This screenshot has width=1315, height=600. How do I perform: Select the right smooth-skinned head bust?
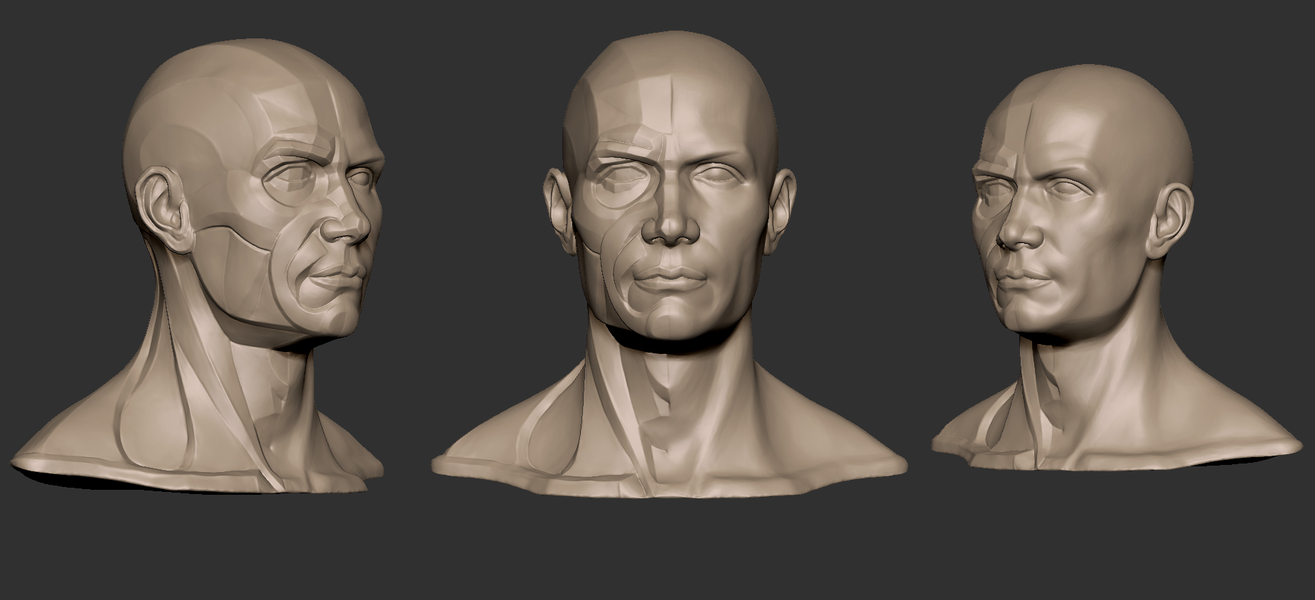[x=1115, y=268]
